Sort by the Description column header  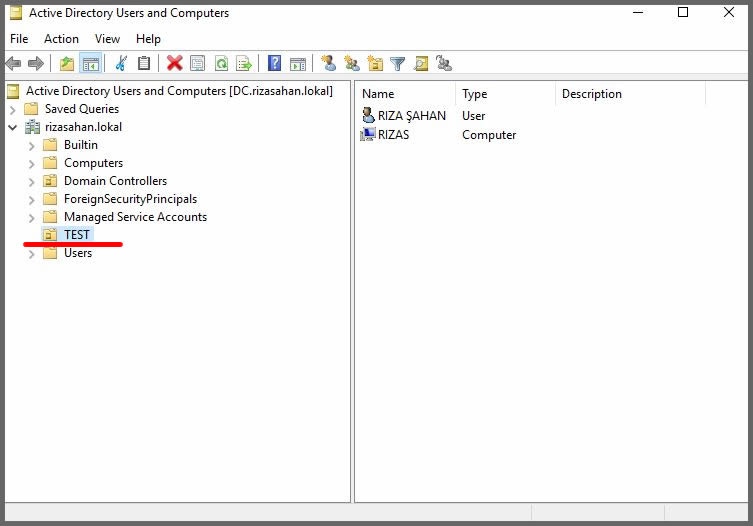click(631, 94)
